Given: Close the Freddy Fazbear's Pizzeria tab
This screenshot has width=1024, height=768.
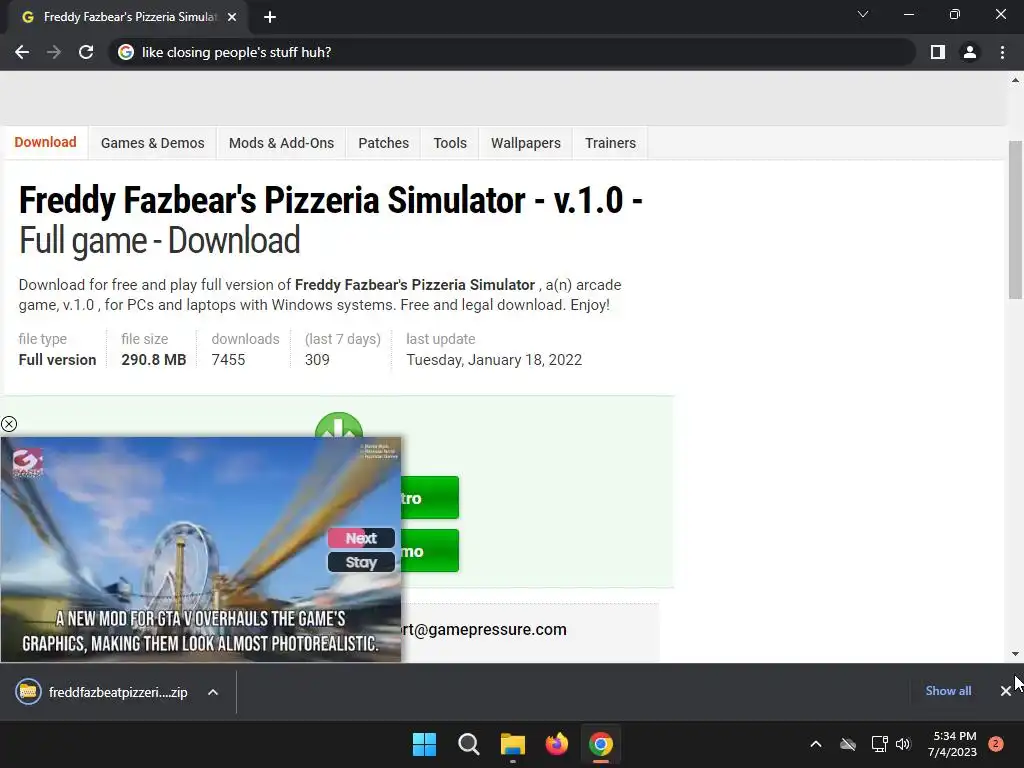Looking at the screenshot, I should (x=232, y=17).
